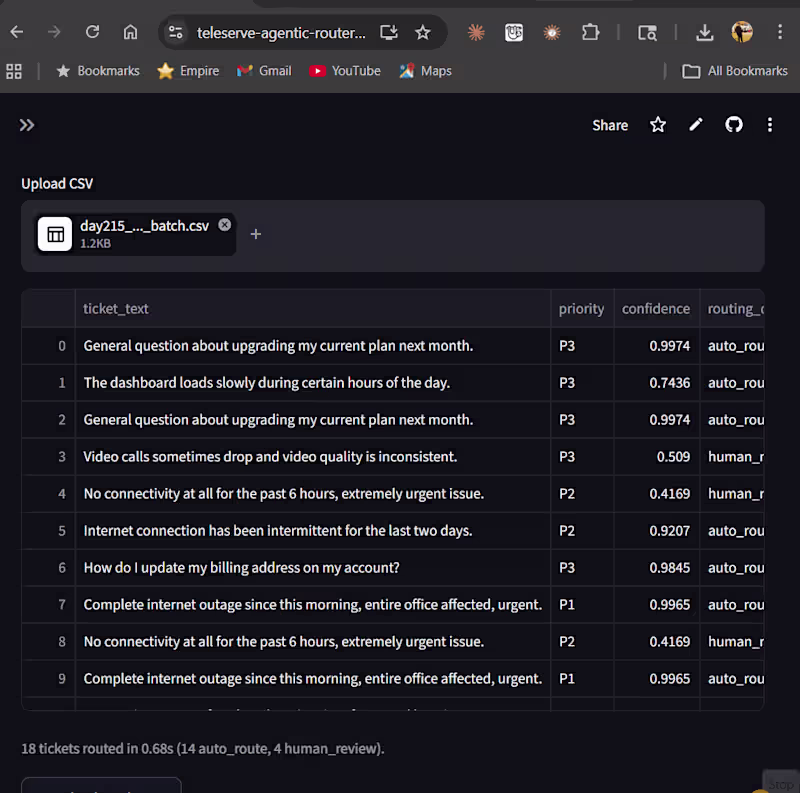Bookmark this tab with star icon
This screenshot has height=793, width=800.
[422, 33]
